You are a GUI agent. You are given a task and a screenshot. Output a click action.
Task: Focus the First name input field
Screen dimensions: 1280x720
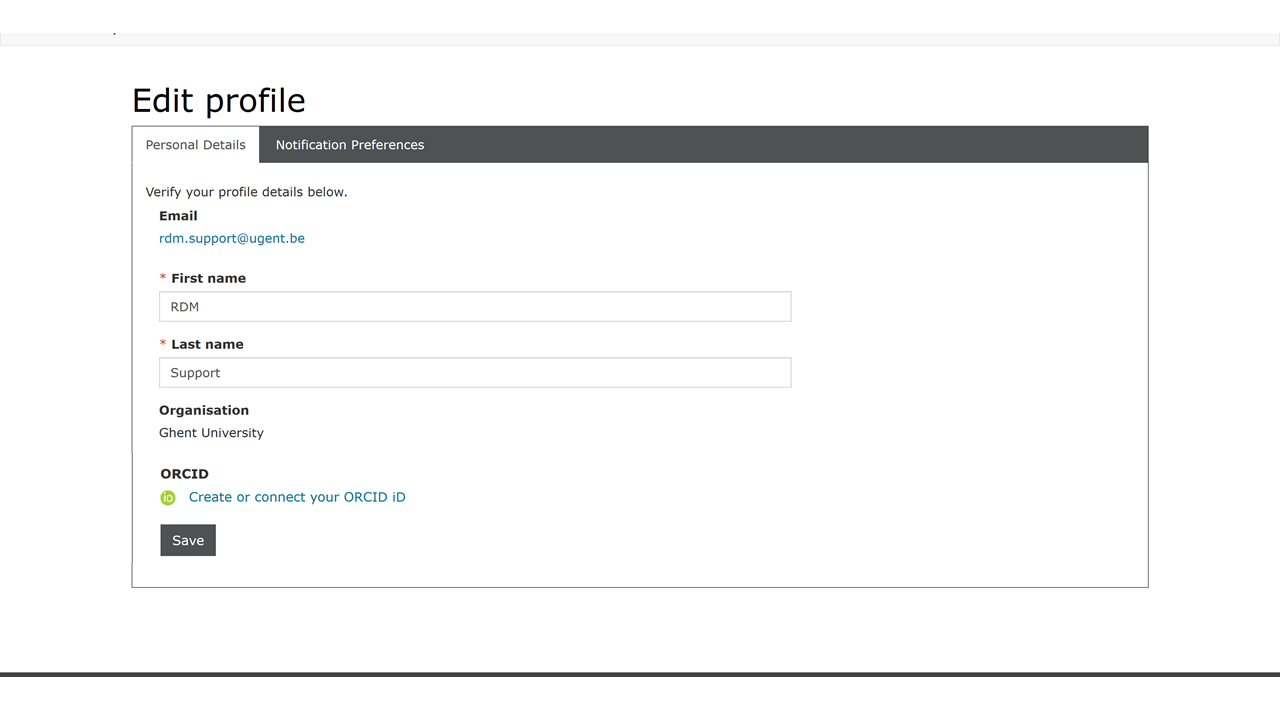pos(475,307)
